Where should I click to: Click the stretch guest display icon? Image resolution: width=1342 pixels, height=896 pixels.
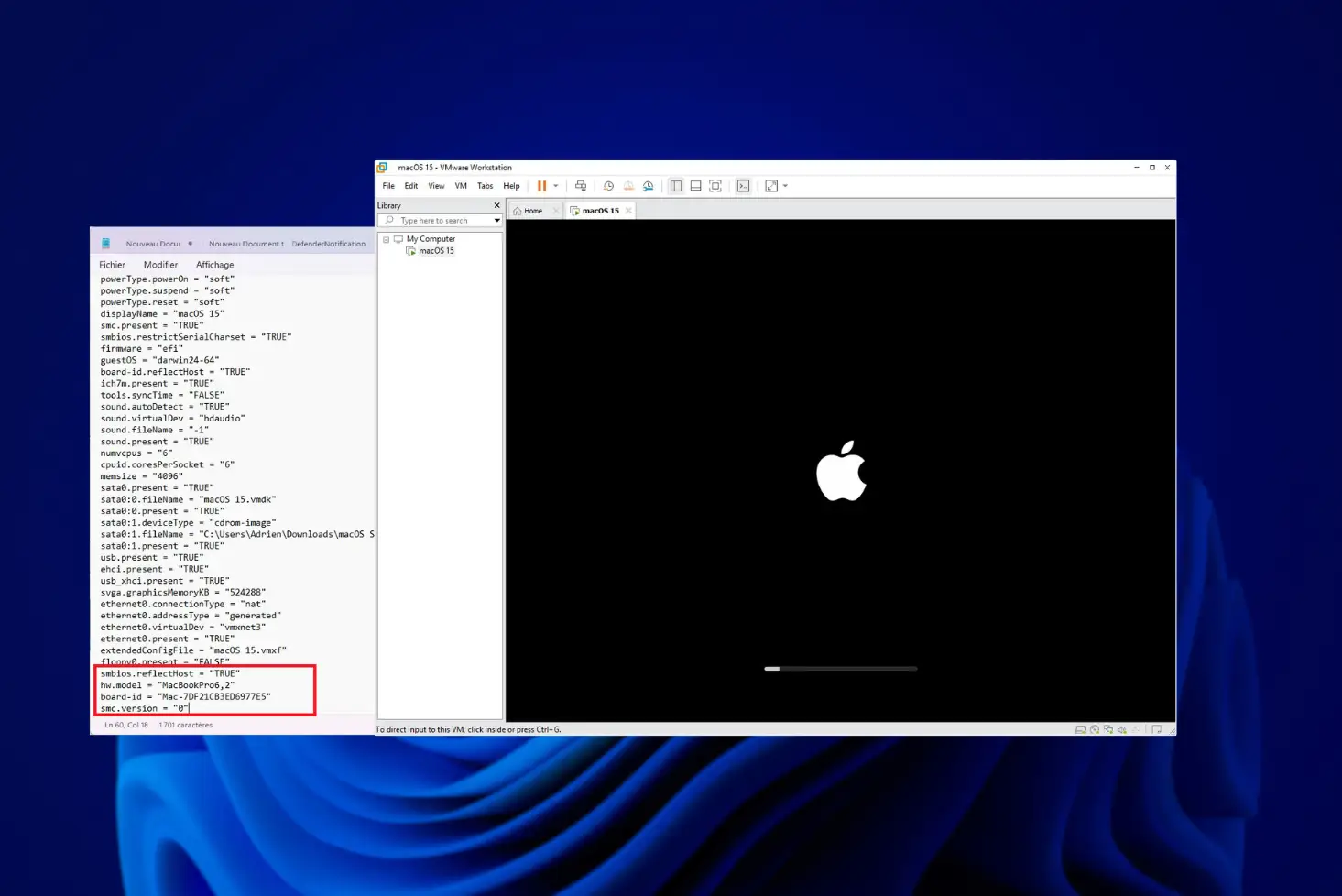click(771, 186)
